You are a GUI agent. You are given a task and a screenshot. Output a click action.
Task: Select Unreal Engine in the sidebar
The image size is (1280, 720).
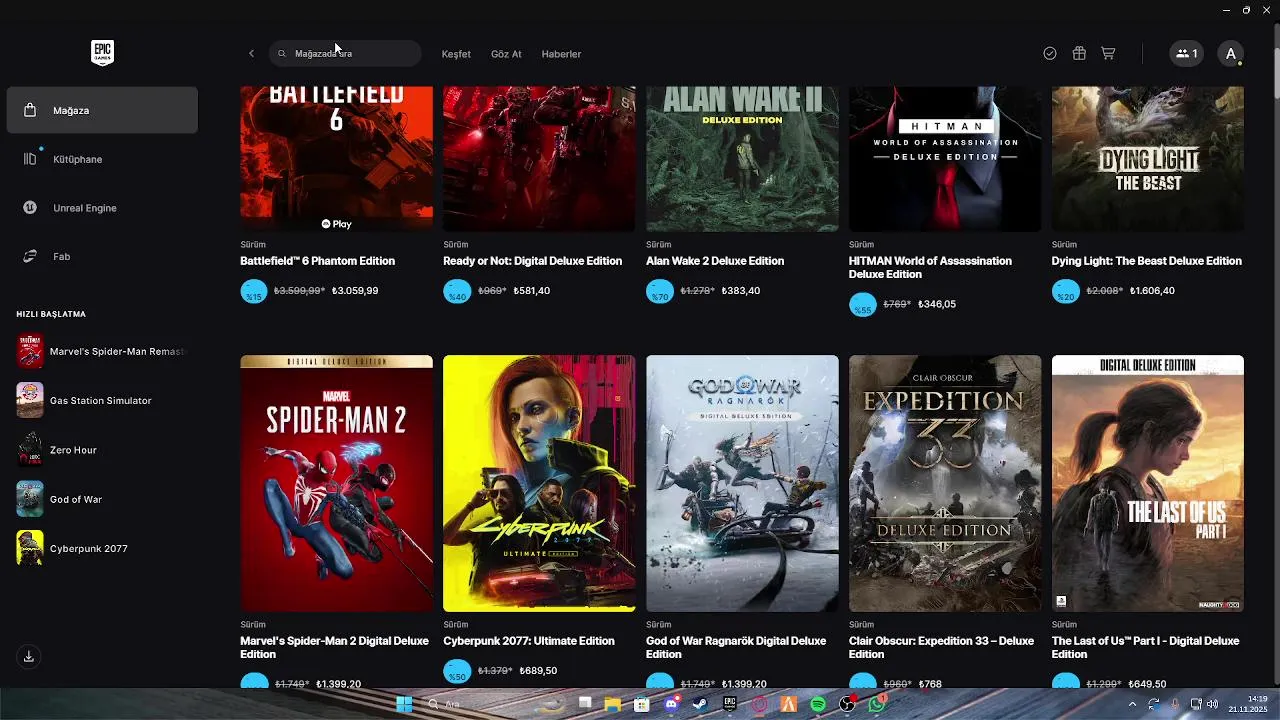click(x=102, y=208)
